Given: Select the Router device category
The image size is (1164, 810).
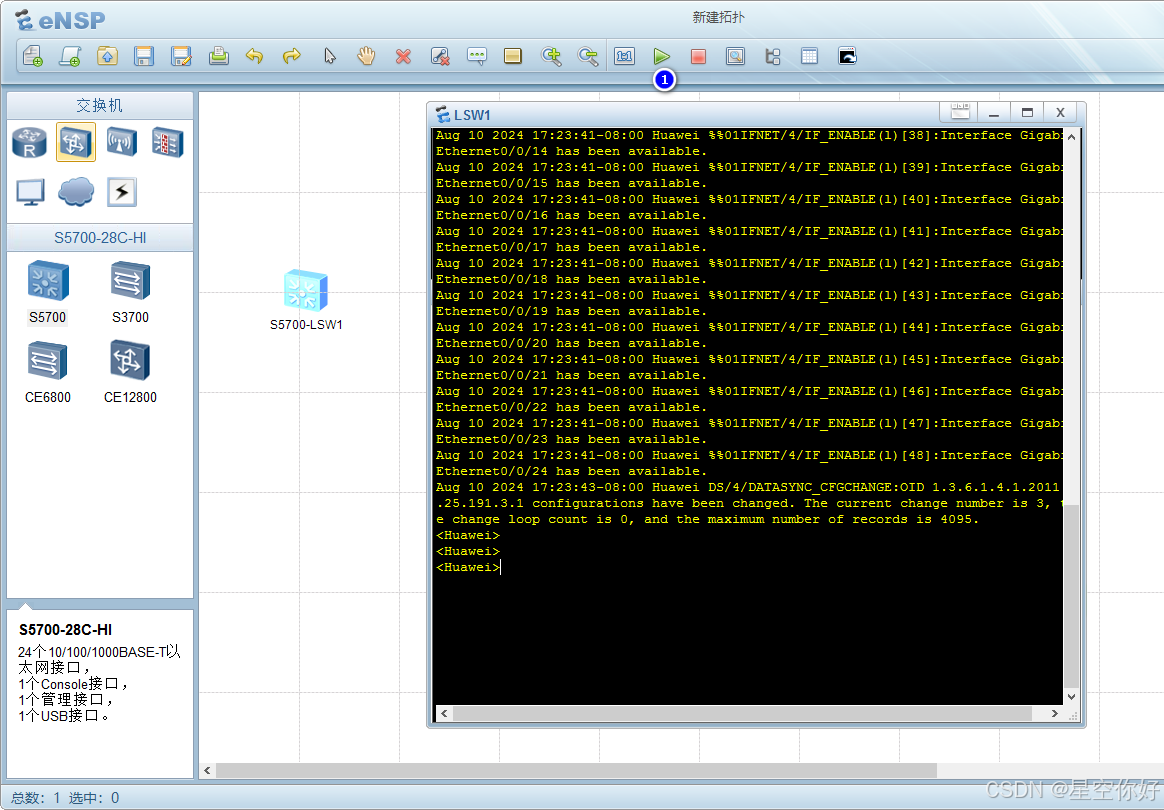Looking at the screenshot, I should (30, 142).
